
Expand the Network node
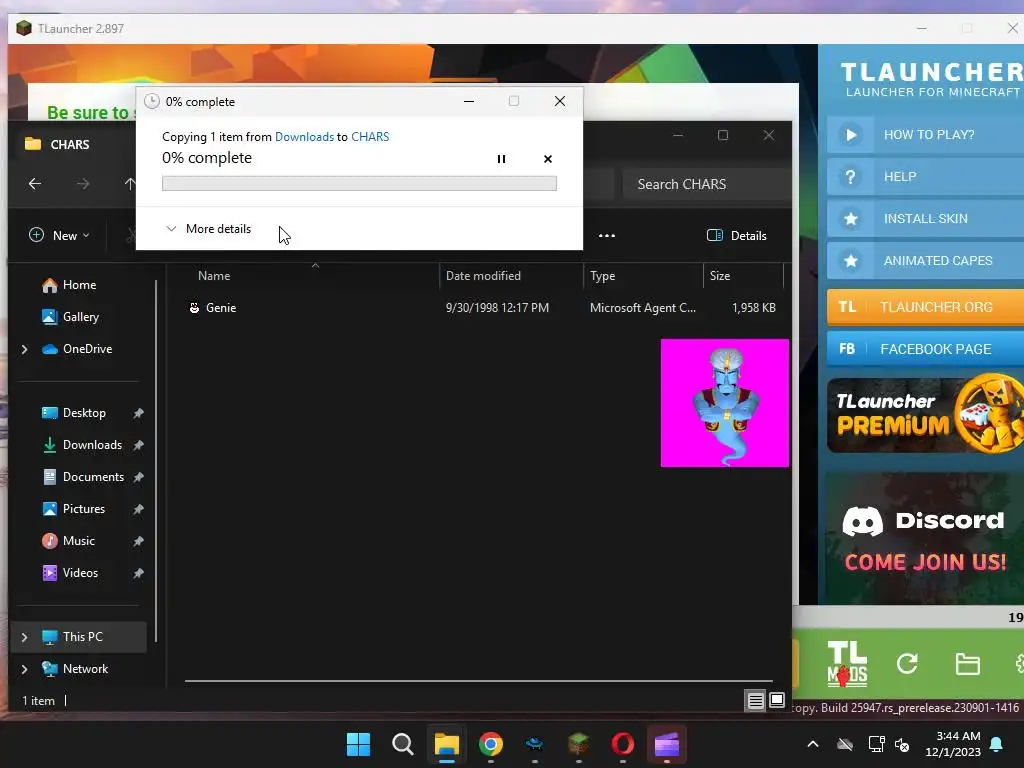point(25,669)
